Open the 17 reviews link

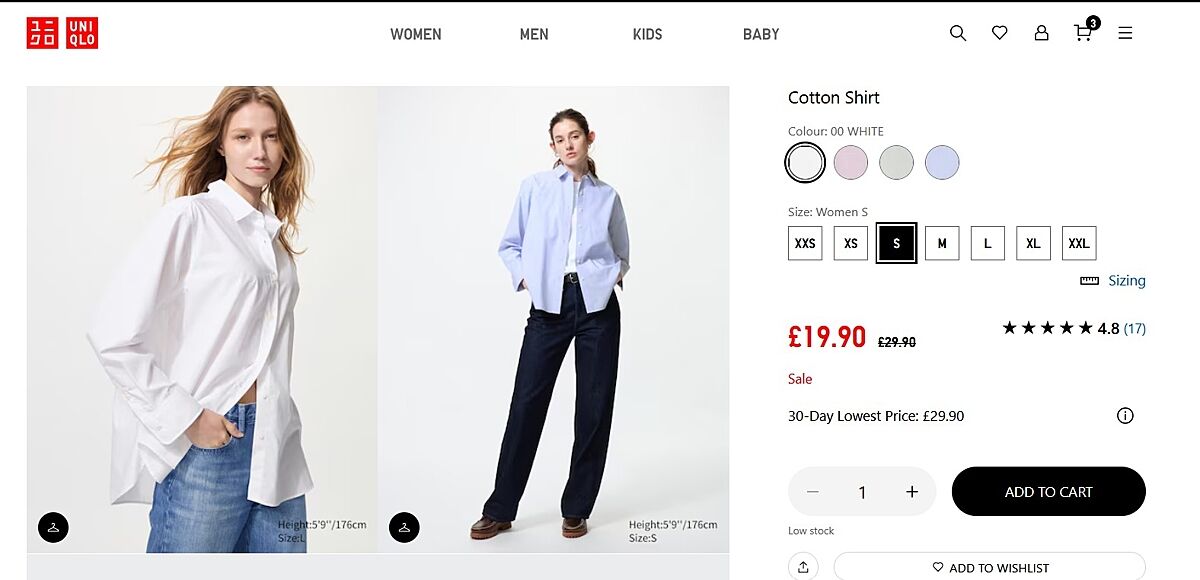[1134, 328]
